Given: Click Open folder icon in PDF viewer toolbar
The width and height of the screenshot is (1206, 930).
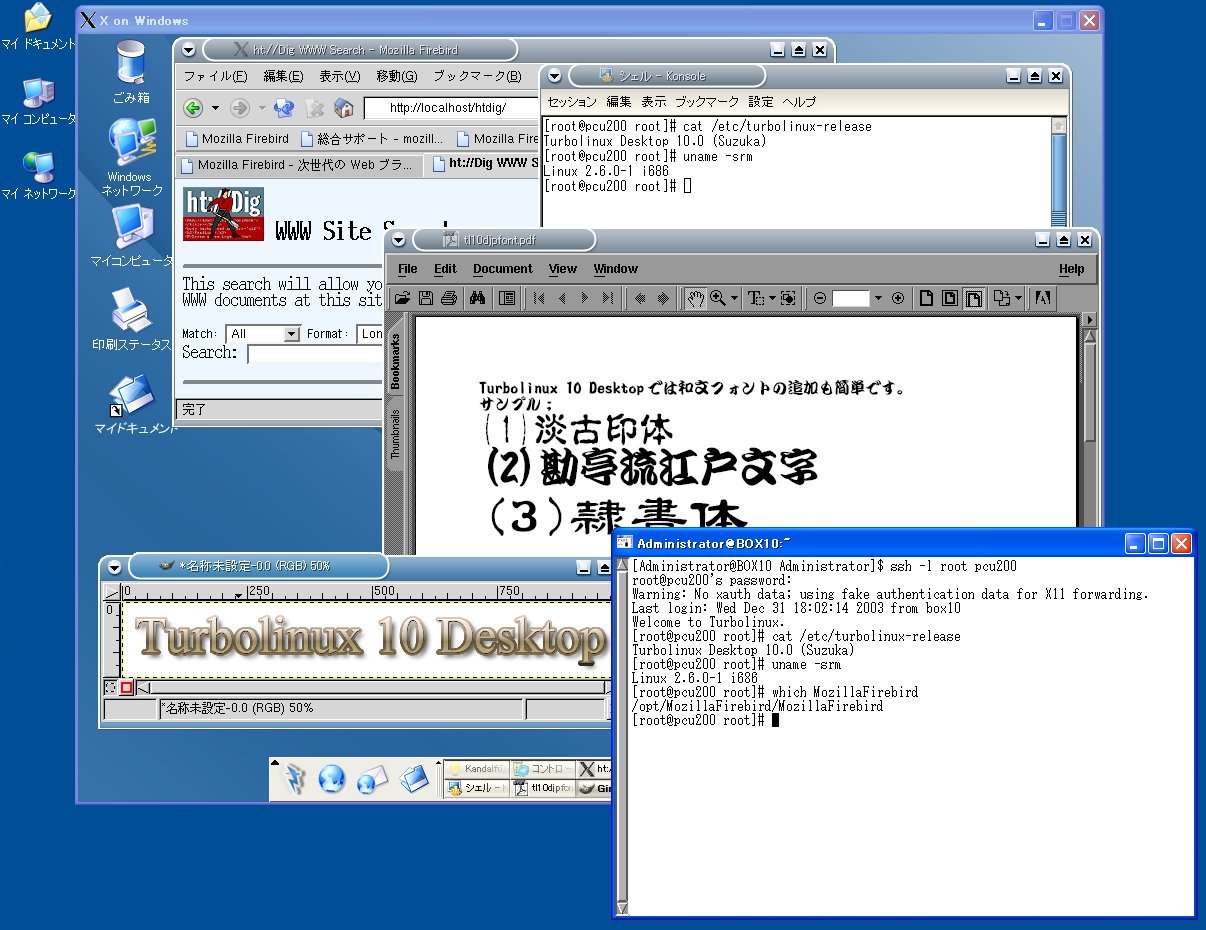Looking at the screenshot, I should pyautogui.click(x=403, y=298).
